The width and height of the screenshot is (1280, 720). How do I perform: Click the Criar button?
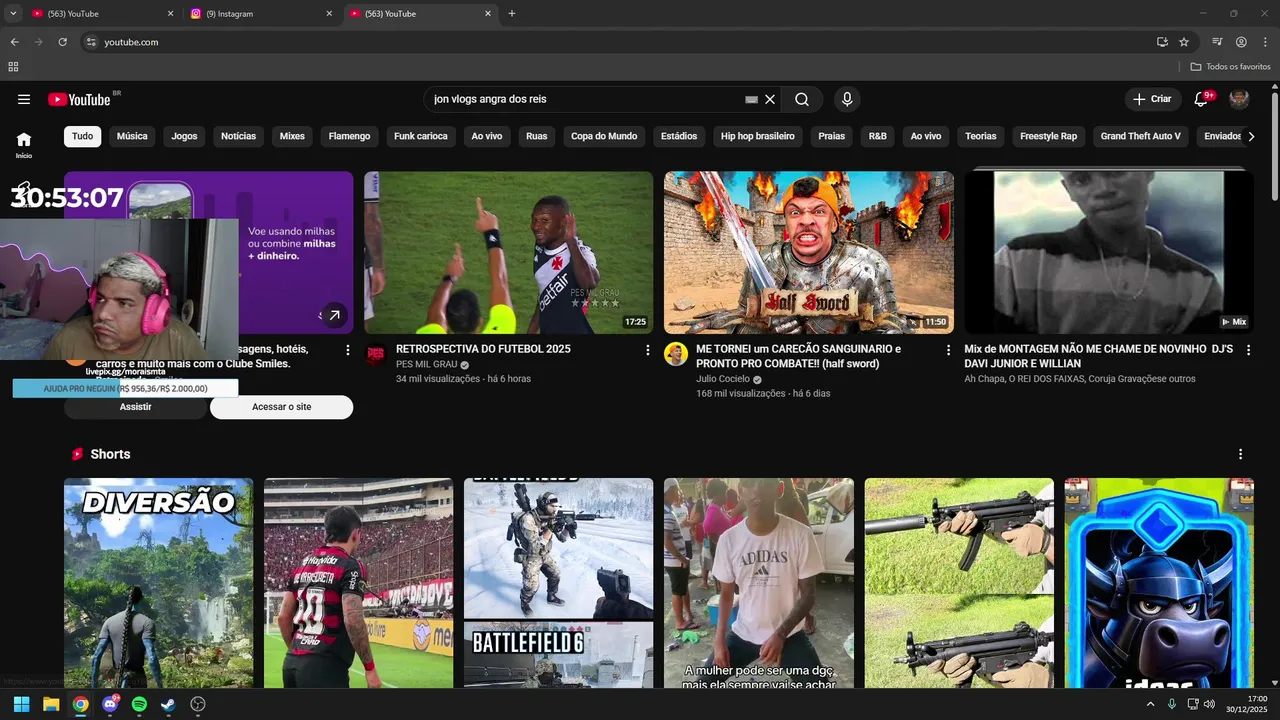pos(1152,99)
